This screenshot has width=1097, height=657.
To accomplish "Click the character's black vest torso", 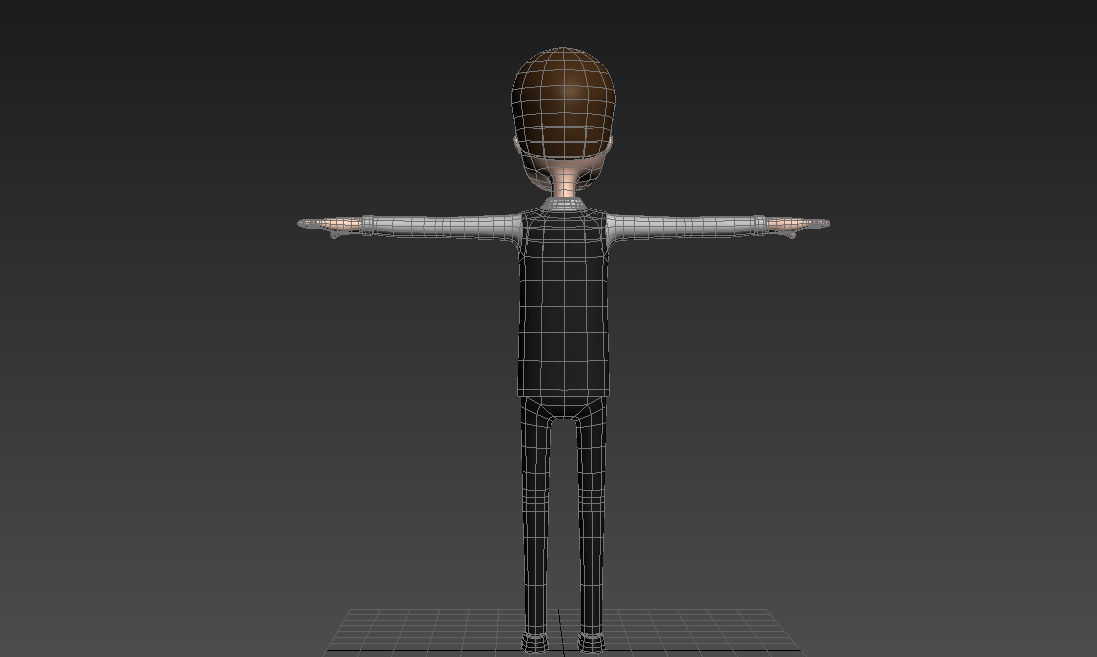I will click(x=563, y=304).
